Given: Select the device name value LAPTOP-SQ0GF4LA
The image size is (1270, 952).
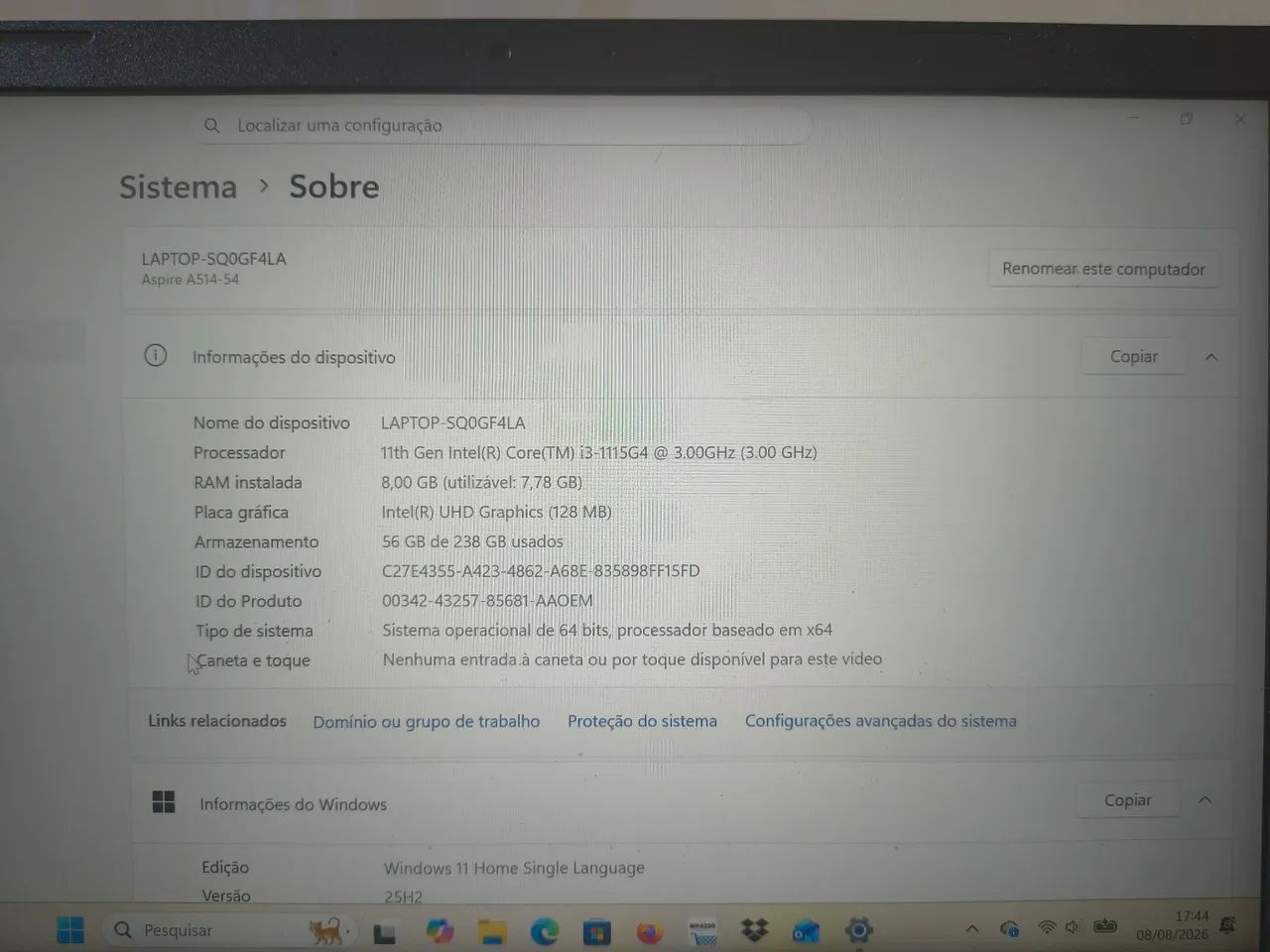Looking at the screenshot, I should [x=453, y=422].
